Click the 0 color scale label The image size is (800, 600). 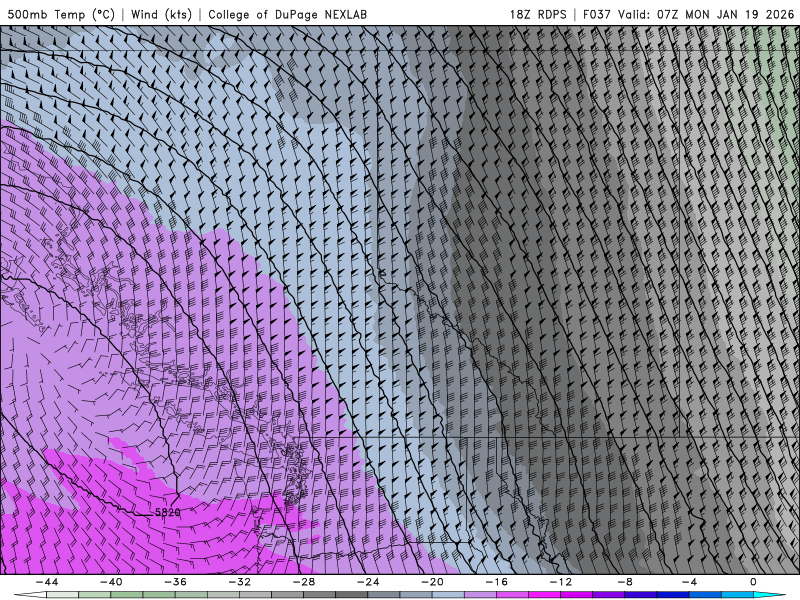click(x=753, y=582)
